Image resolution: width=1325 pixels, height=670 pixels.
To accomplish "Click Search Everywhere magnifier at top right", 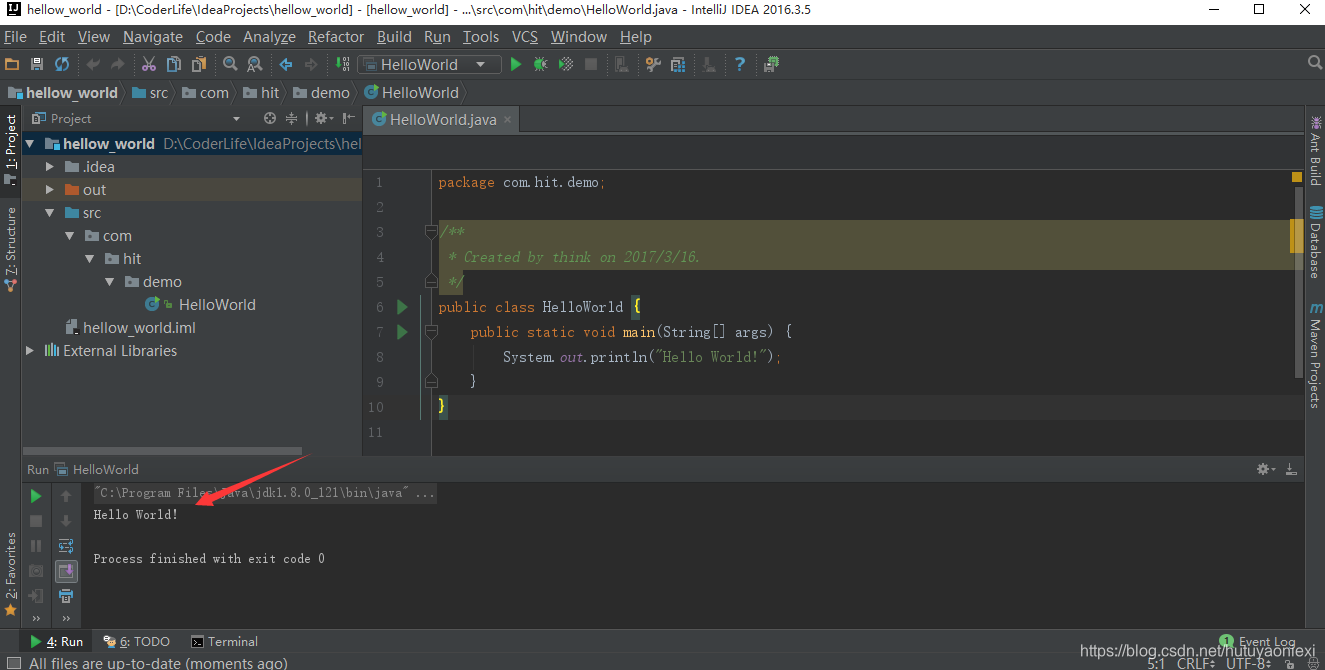I will coord(1315,63).
